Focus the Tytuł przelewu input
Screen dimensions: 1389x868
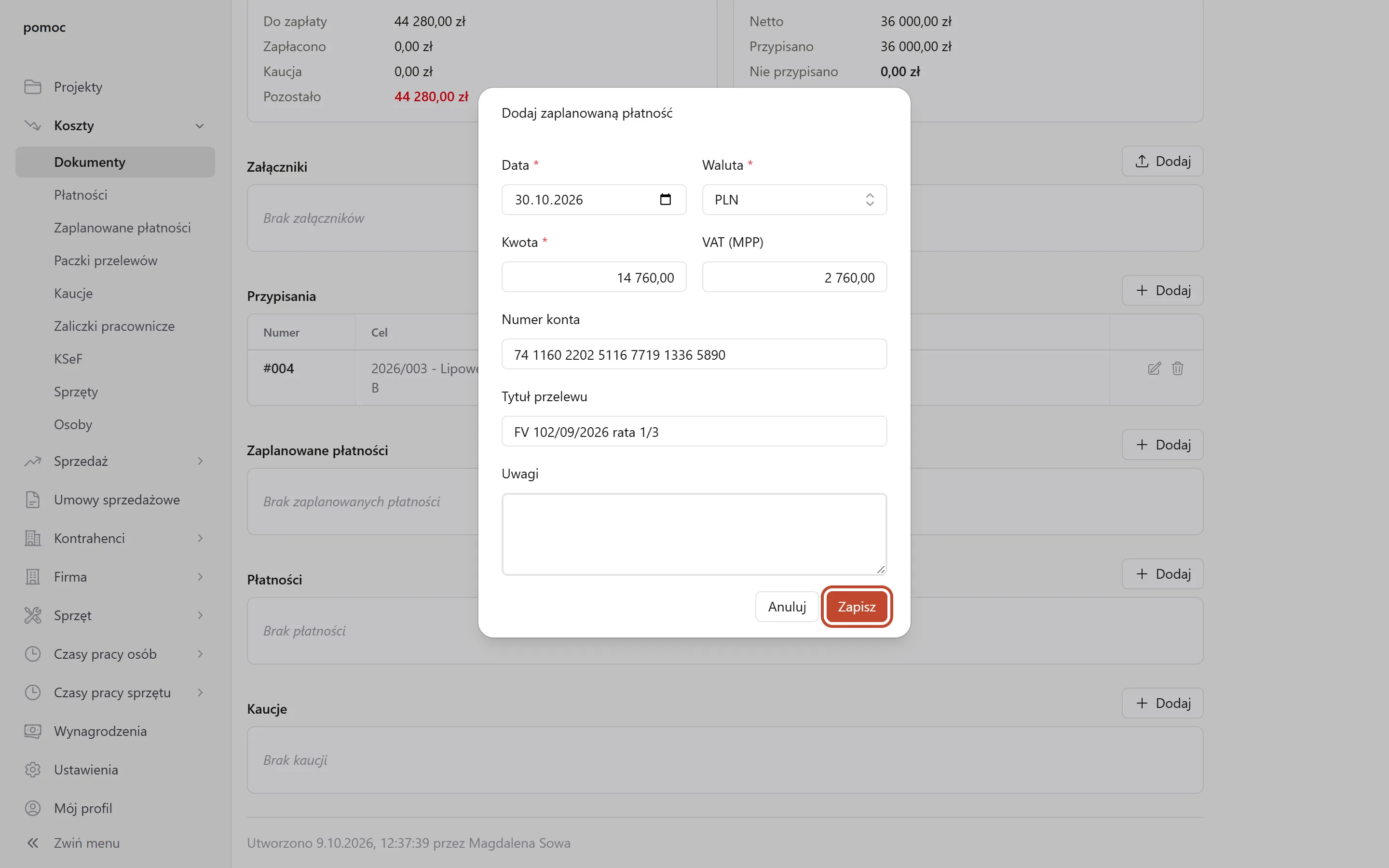tap(694, 432)
